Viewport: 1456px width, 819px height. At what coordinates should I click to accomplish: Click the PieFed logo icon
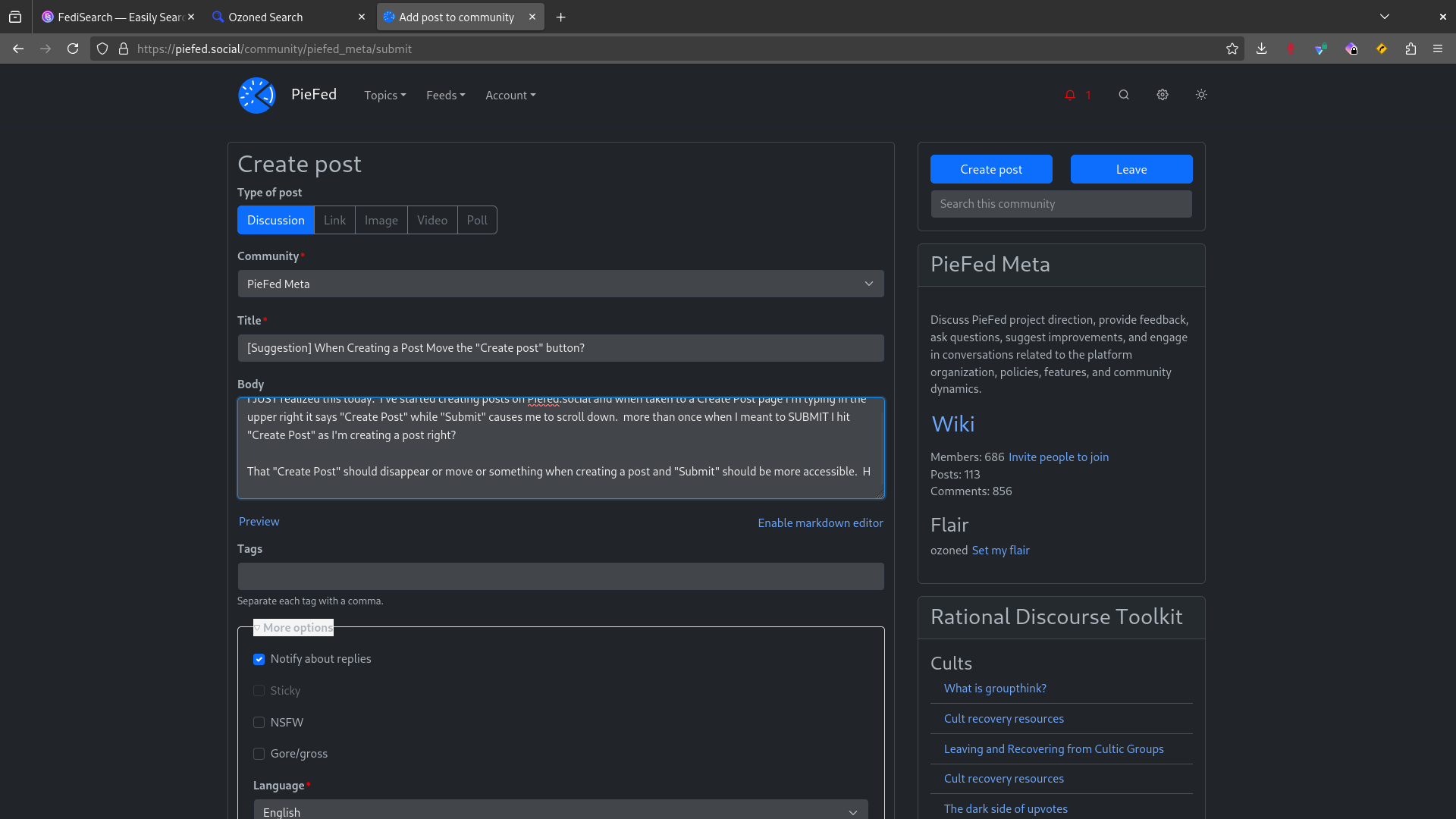(256, 95)
